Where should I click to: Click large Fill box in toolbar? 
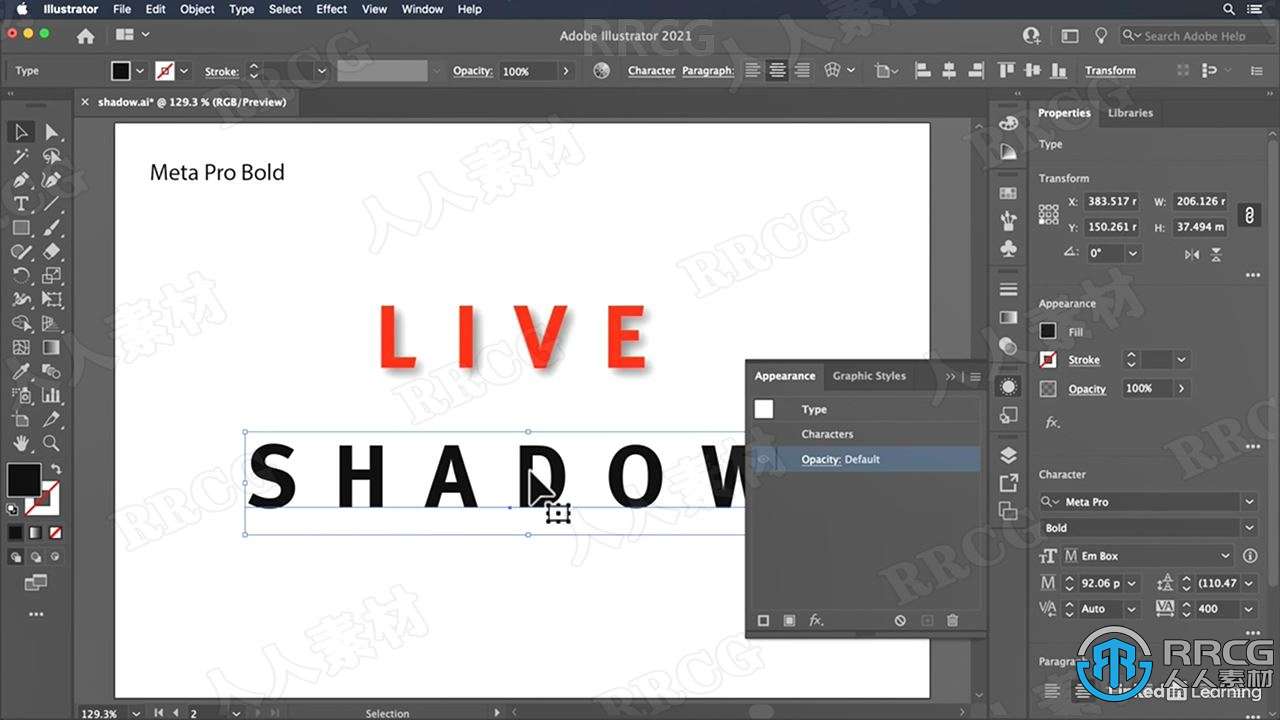[x=24, y=480]
